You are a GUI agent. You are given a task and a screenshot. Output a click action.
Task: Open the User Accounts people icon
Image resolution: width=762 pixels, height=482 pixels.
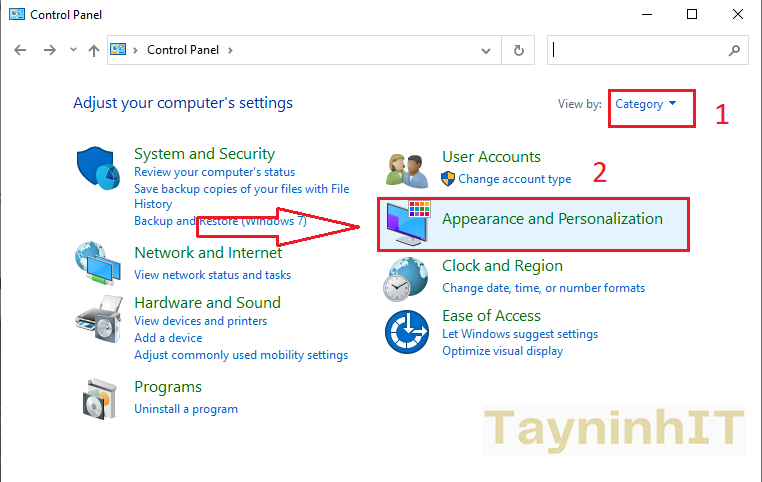[x=408, y=169]
